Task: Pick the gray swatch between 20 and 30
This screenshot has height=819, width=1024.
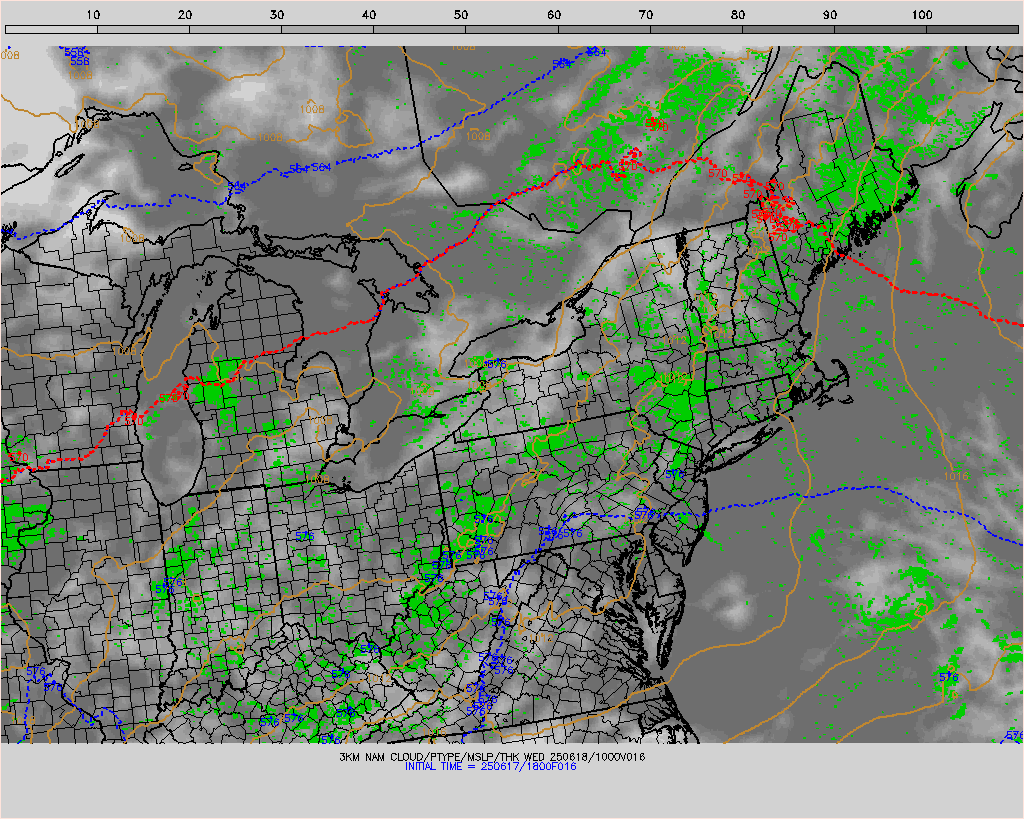Action: tap(236, 29)
